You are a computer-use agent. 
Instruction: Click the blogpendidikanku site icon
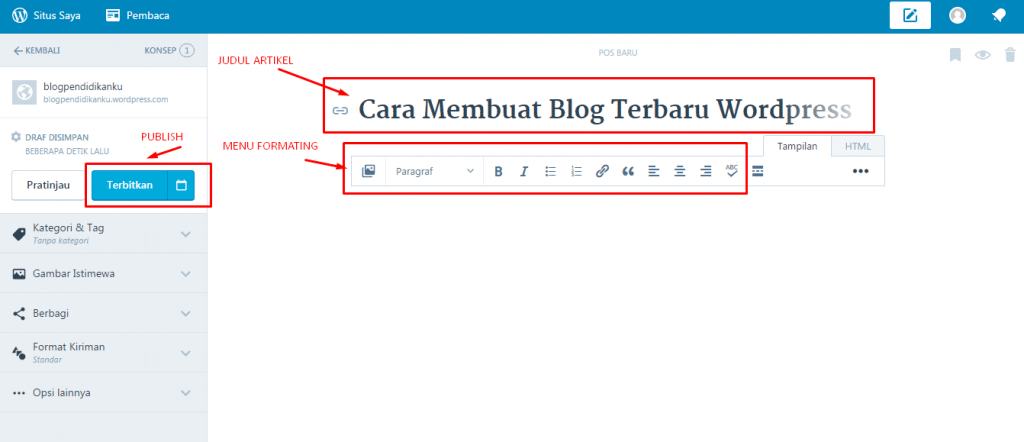click(23, 93)
